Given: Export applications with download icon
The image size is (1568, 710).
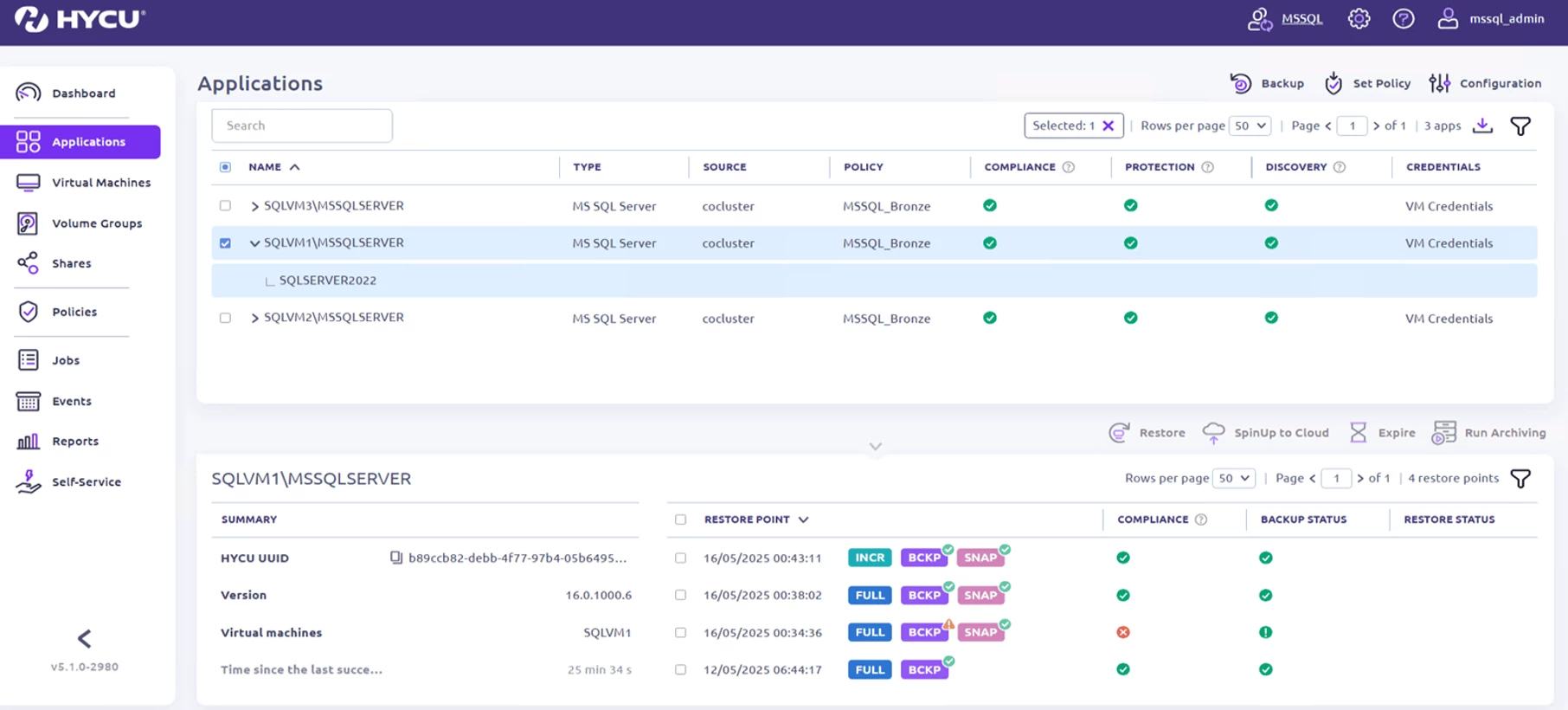Looking at the screenshot, I should (x=1482, y=126).
